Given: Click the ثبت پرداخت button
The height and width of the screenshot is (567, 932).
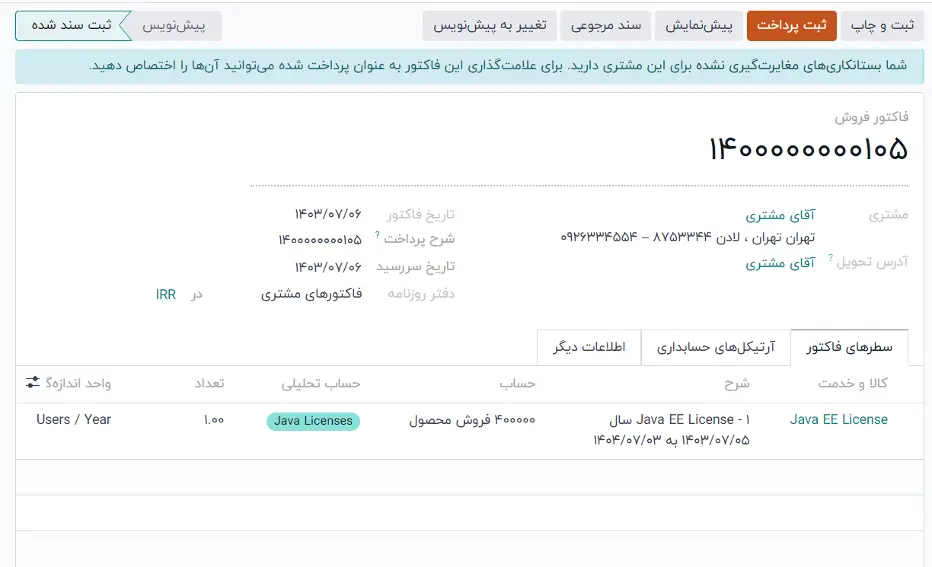Looking at the screenshot, I should coord(791,26).
